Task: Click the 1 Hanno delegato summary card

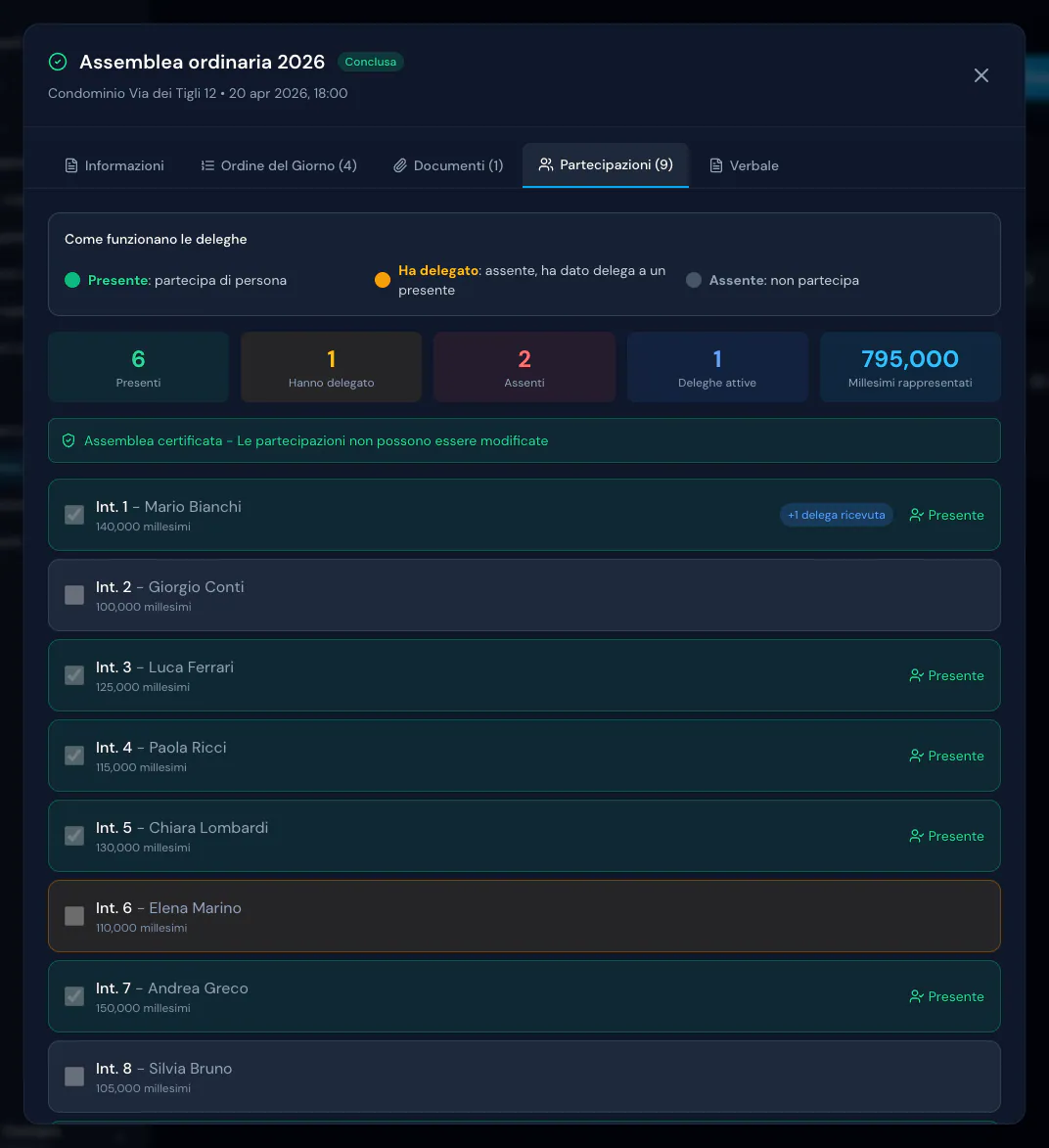Action: [331, 367]
